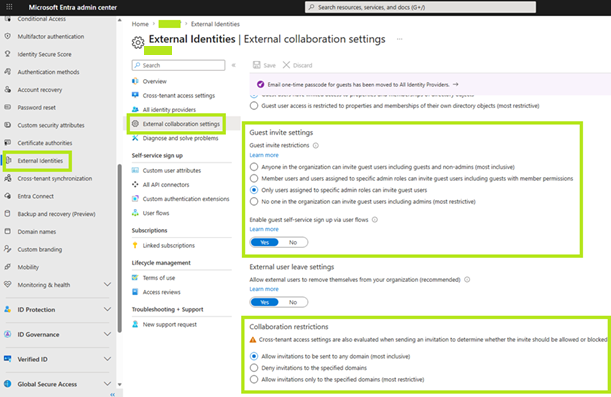The height and width of the screenshot is (397, 611).
Task: Follow the arrow link on email passcode notice
Action: 455,84
